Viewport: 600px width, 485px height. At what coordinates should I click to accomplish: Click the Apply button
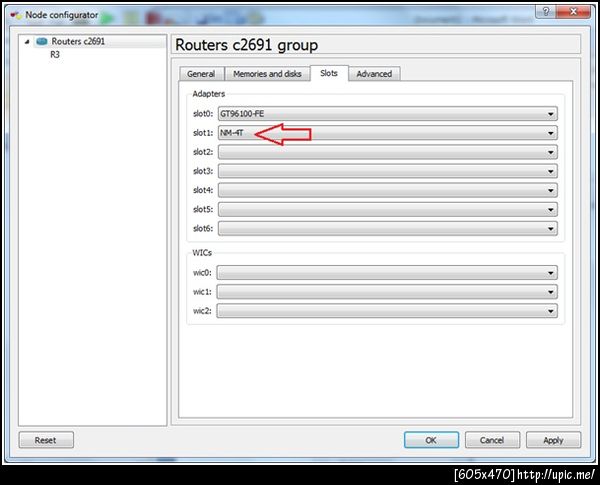tap(553, 440)
